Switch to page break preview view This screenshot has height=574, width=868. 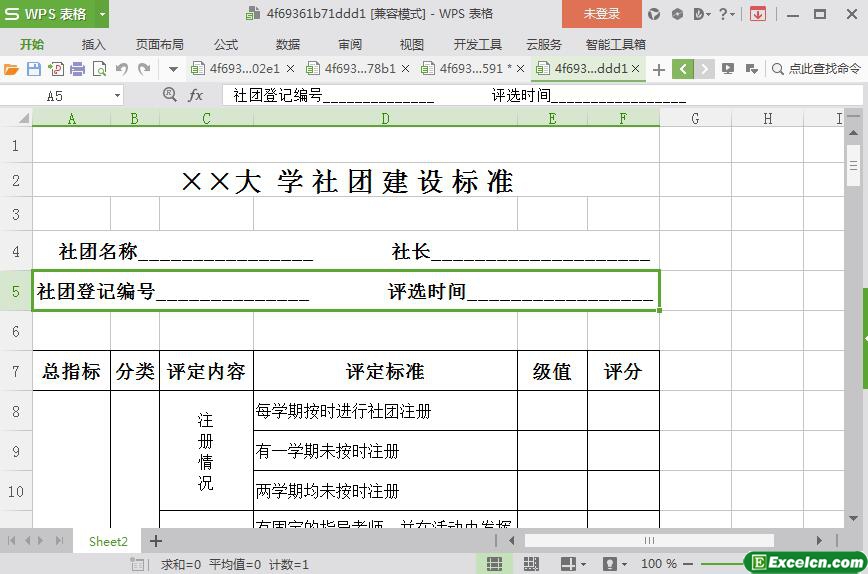click(531, 564)
